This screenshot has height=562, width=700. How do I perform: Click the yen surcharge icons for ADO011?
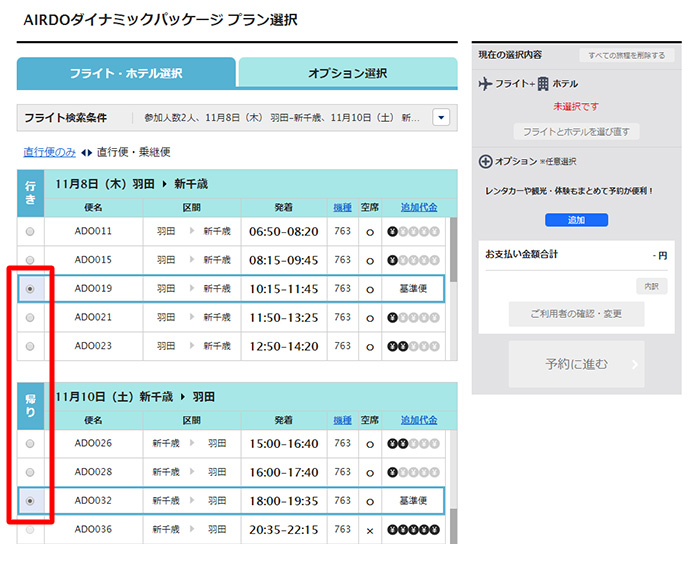pos(413,232)
